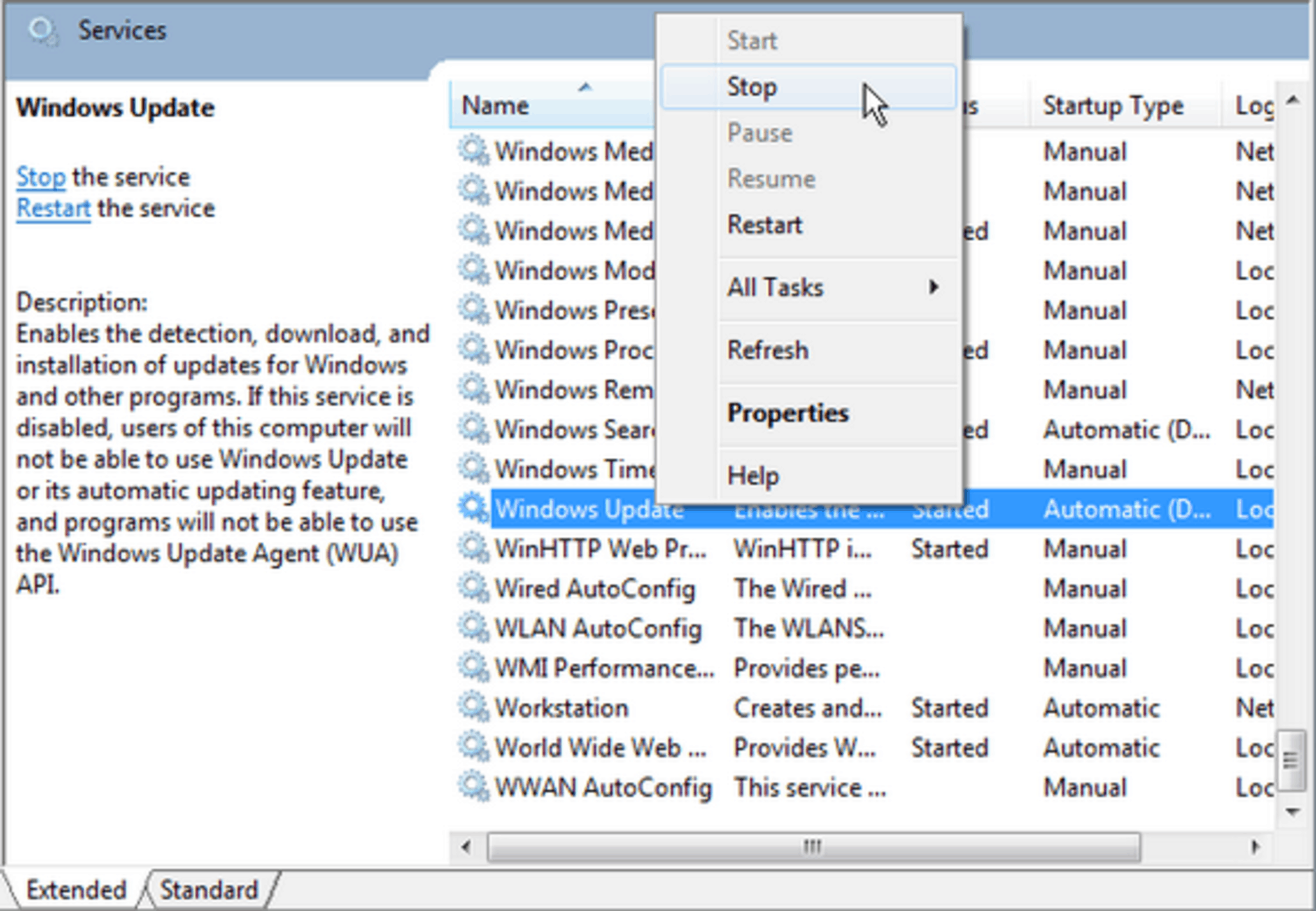Click the 'Creates and...' description of Workstation

808,708
